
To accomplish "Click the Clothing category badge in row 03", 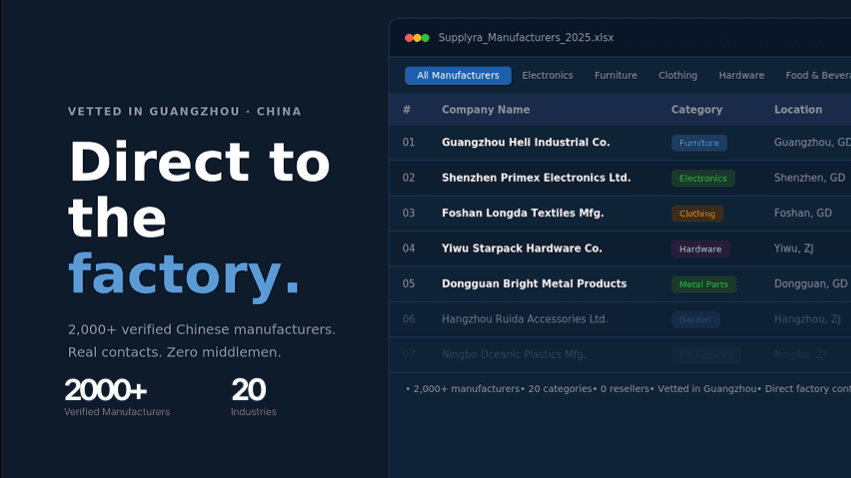I will pyautogui.click(x=697, y=214).
